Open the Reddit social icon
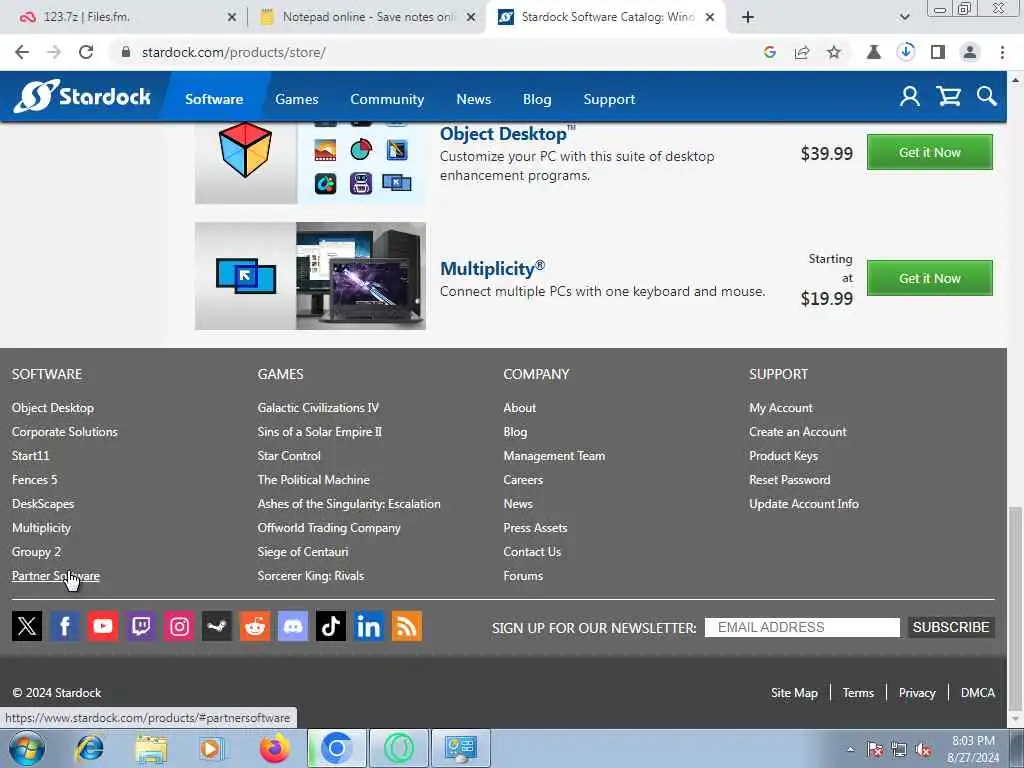Viewport: 1024px width, 768px height. [255, 626]
